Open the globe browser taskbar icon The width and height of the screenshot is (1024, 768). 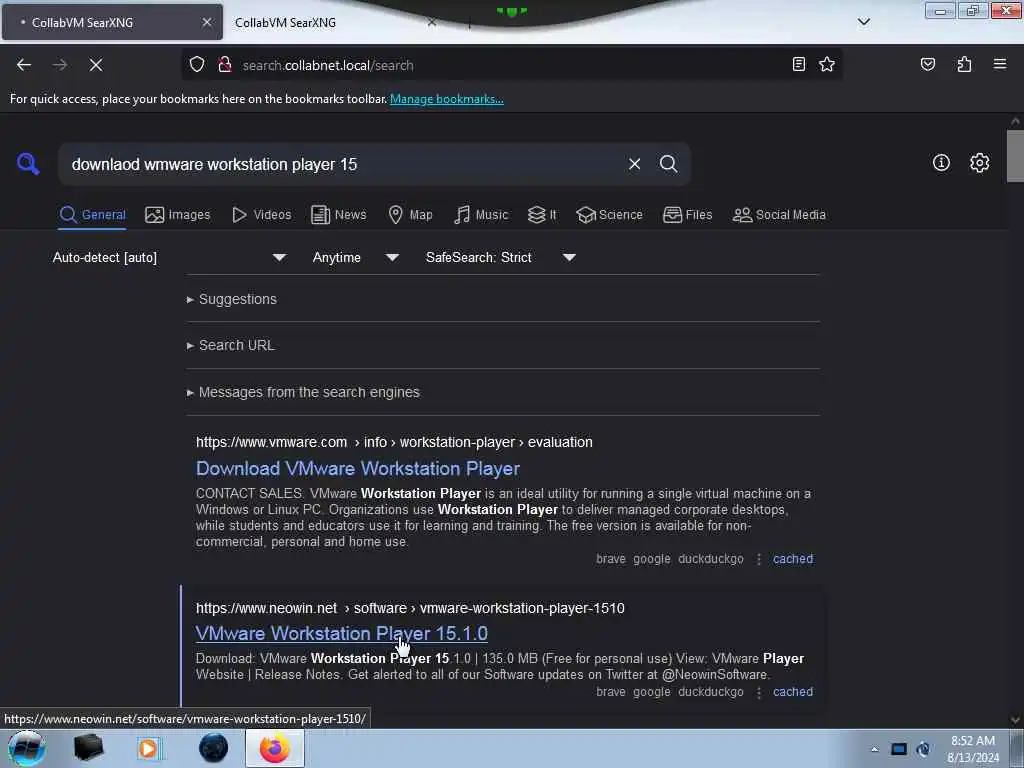pyautogui.click(x=214, y=748)
